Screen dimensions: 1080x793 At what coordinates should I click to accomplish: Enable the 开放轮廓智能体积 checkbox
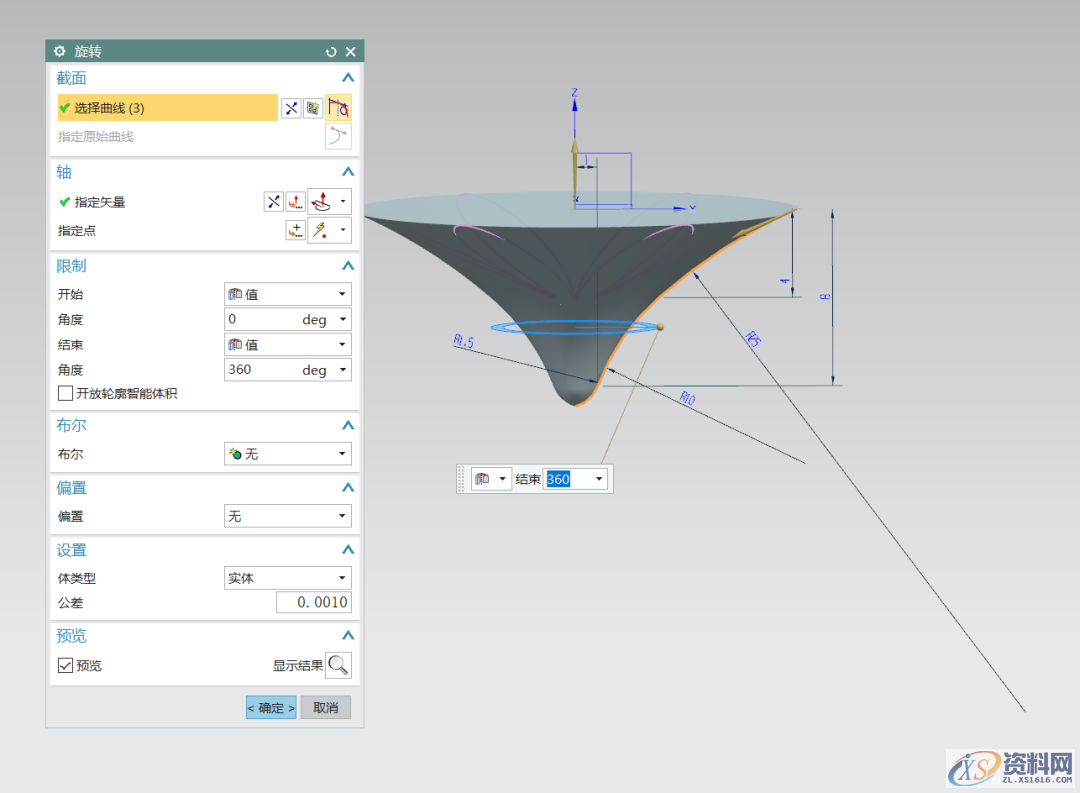[66, 394]
